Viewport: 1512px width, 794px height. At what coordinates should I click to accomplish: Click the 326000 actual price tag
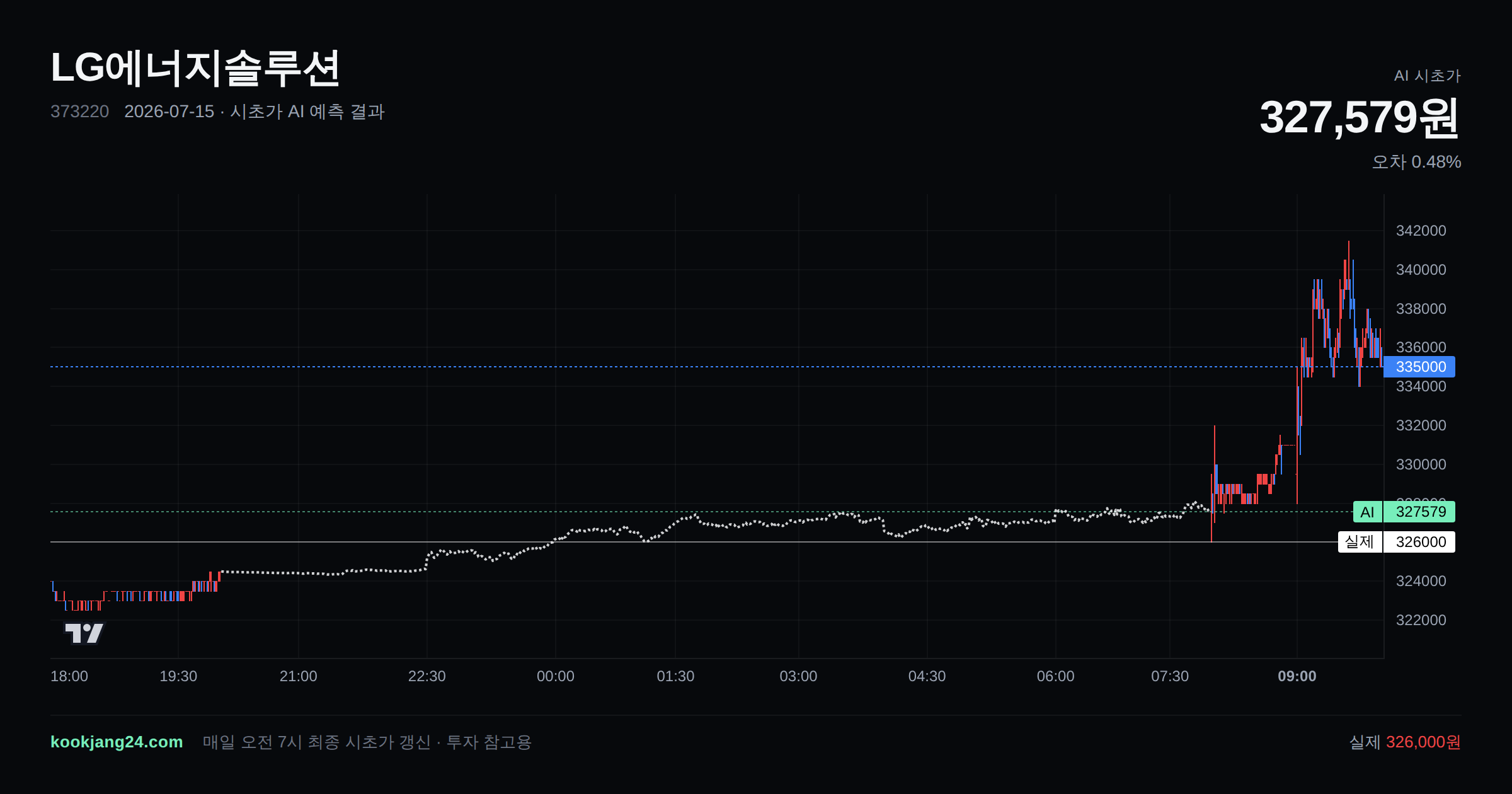(x=1419, y=542)
